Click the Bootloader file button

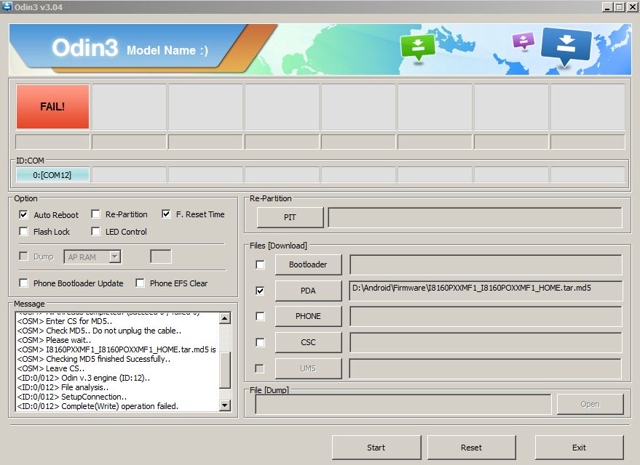pyautogui.click(x=308, y=265)
